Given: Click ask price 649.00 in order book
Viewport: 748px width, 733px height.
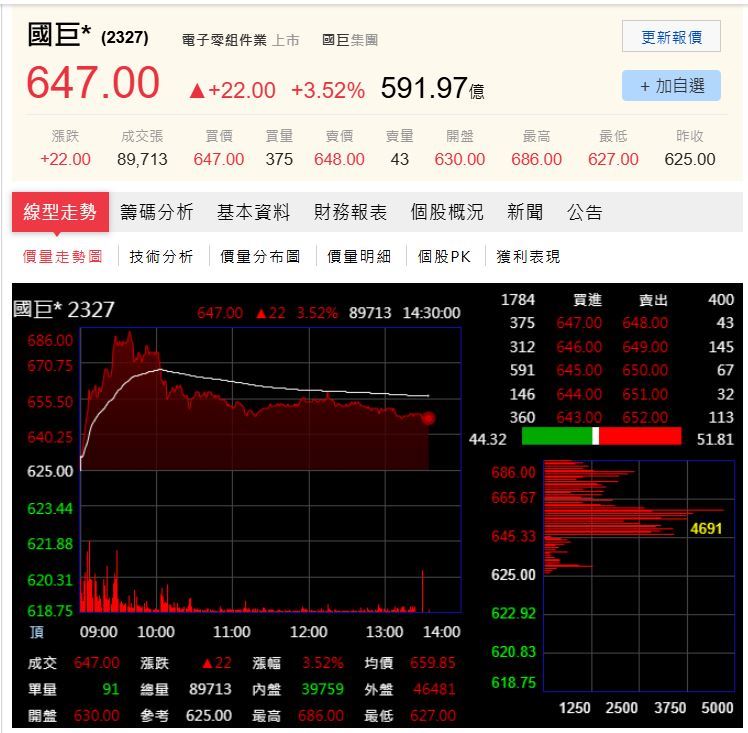Looking at the screenshot, I should 645,347.
